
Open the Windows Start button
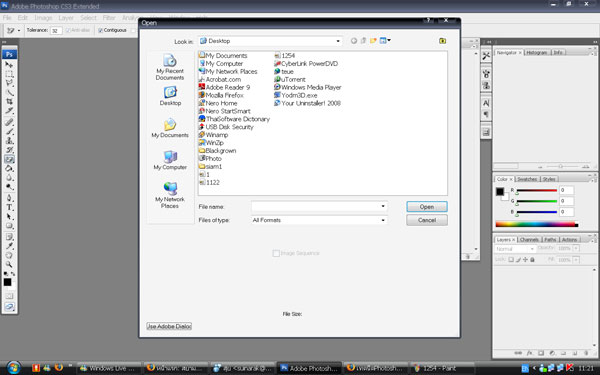pos(13,368)
